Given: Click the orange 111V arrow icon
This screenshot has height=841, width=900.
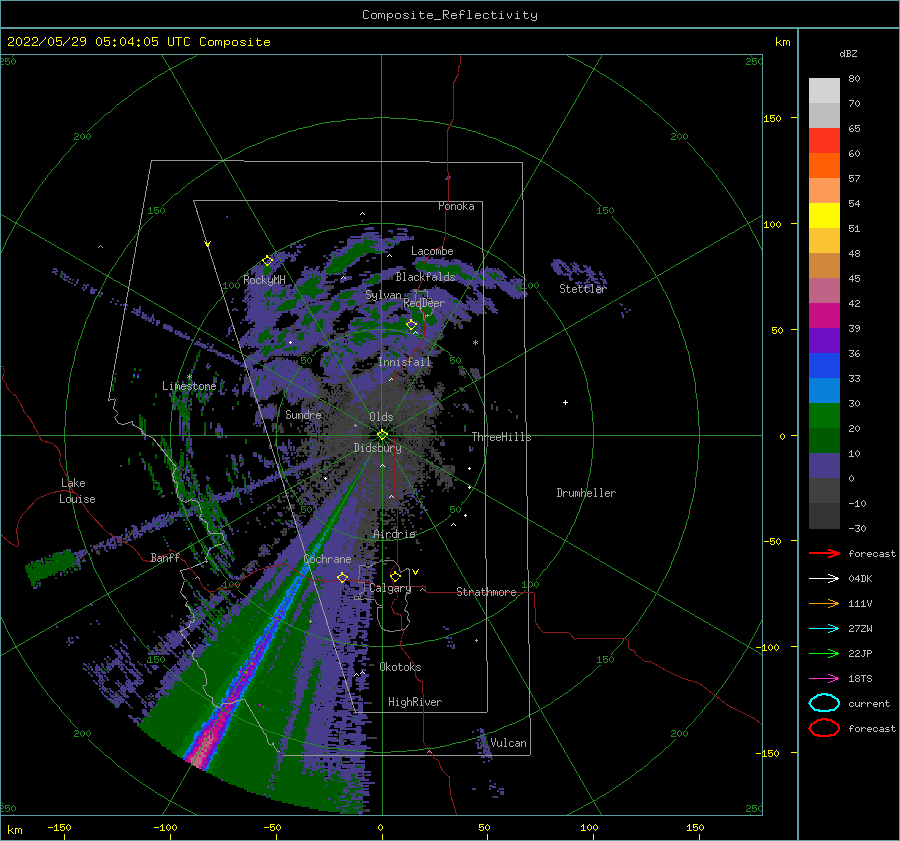Looking at the screenshot, I should point(824,603).
